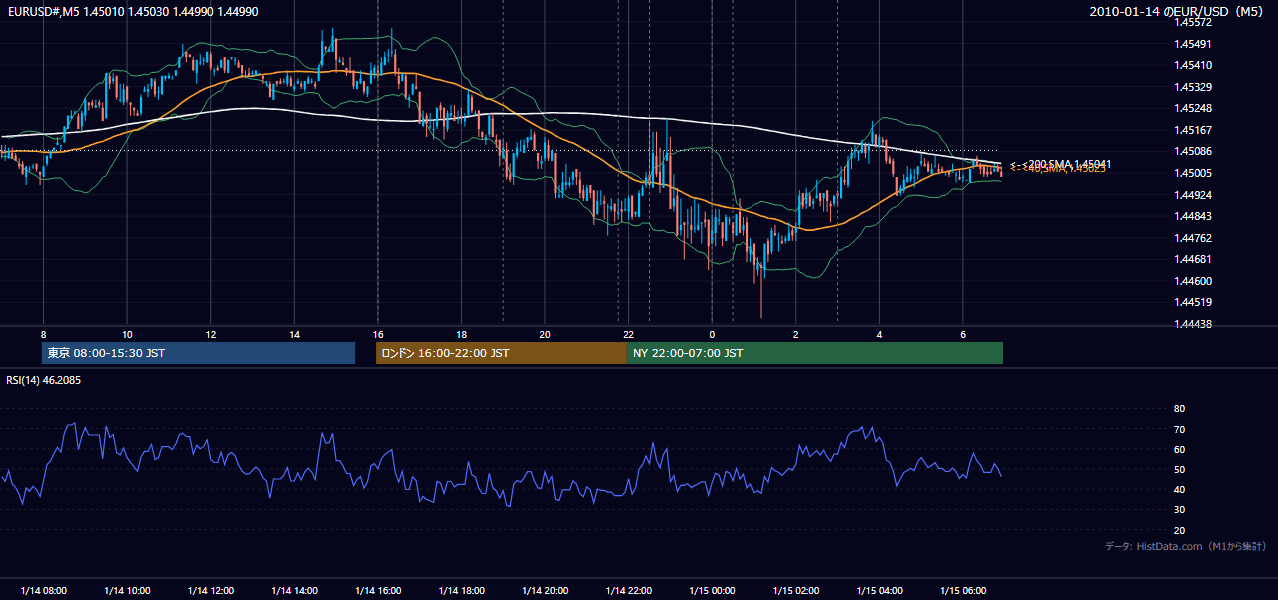Click the 1.44843 price axis label
The height and width of the screenshot is (600, 1278).
(x=1193, y=216)
